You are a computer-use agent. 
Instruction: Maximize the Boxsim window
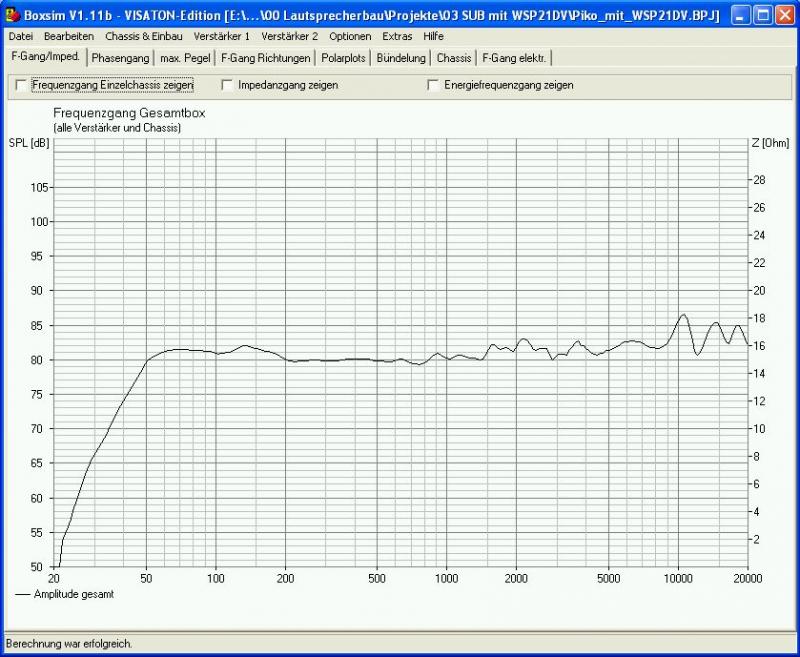pyautogui.click(x=762, y=15)
